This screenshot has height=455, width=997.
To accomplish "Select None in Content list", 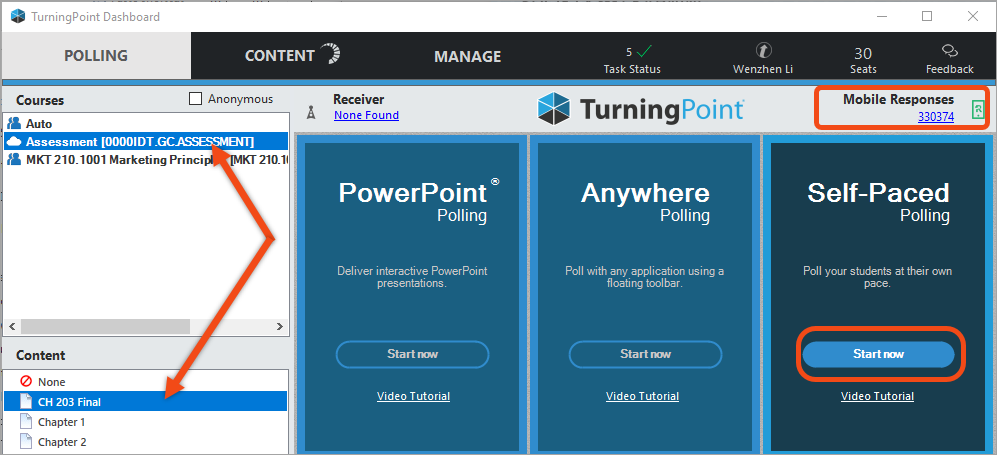I will click(x=146, y=382).
